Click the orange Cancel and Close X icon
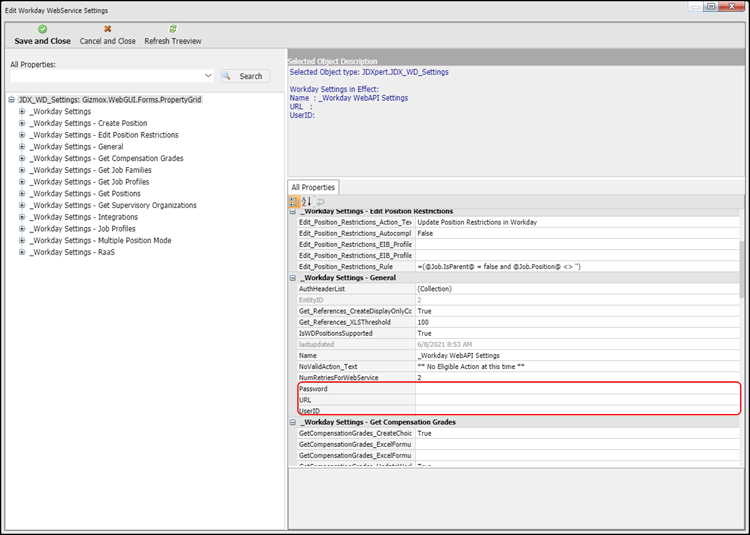 click(x=108, y=29)
